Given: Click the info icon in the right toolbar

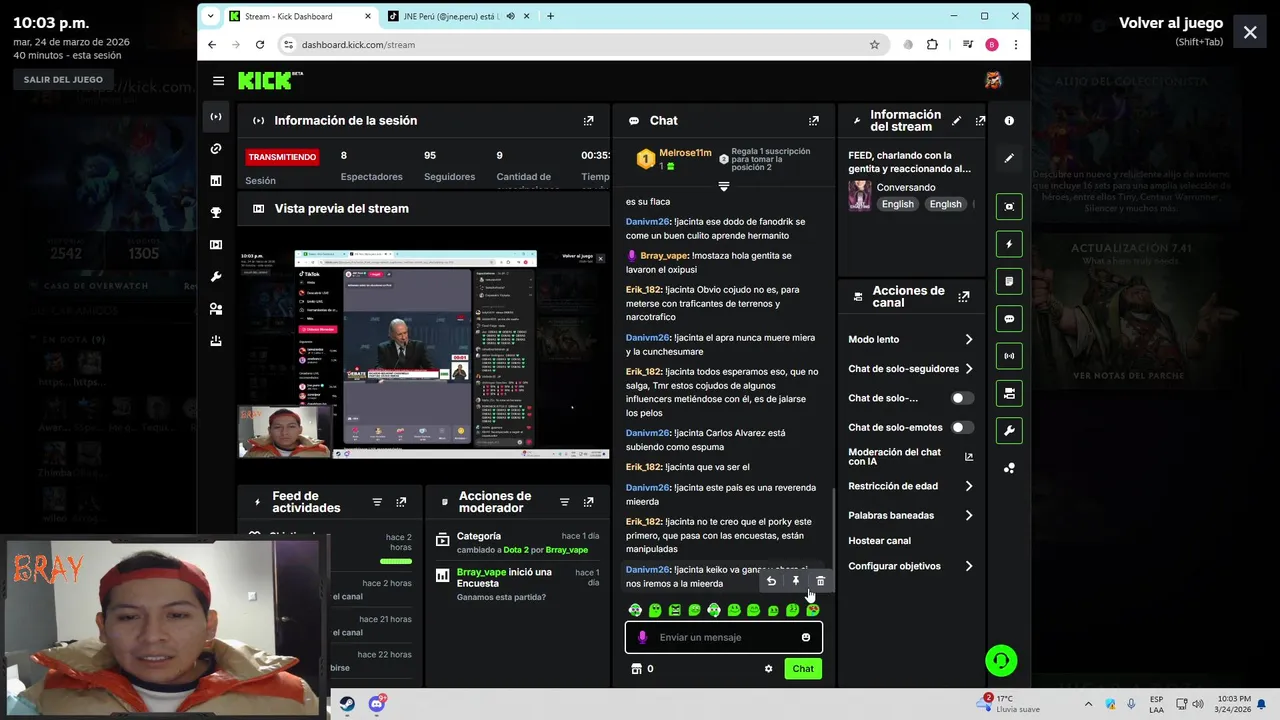Looking at the screenshot, I should point(1009,121).
